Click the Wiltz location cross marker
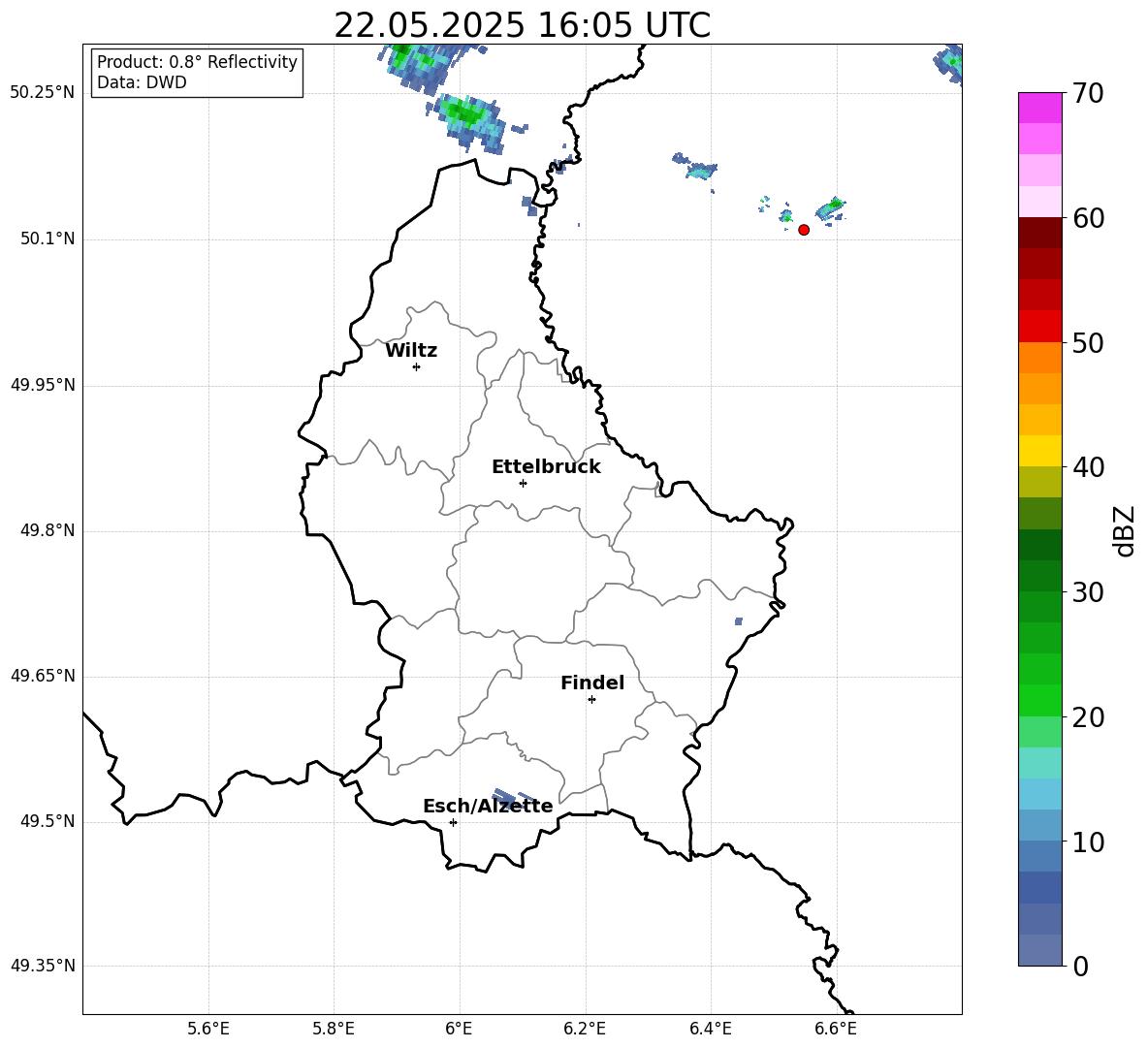 click(417, 366)
